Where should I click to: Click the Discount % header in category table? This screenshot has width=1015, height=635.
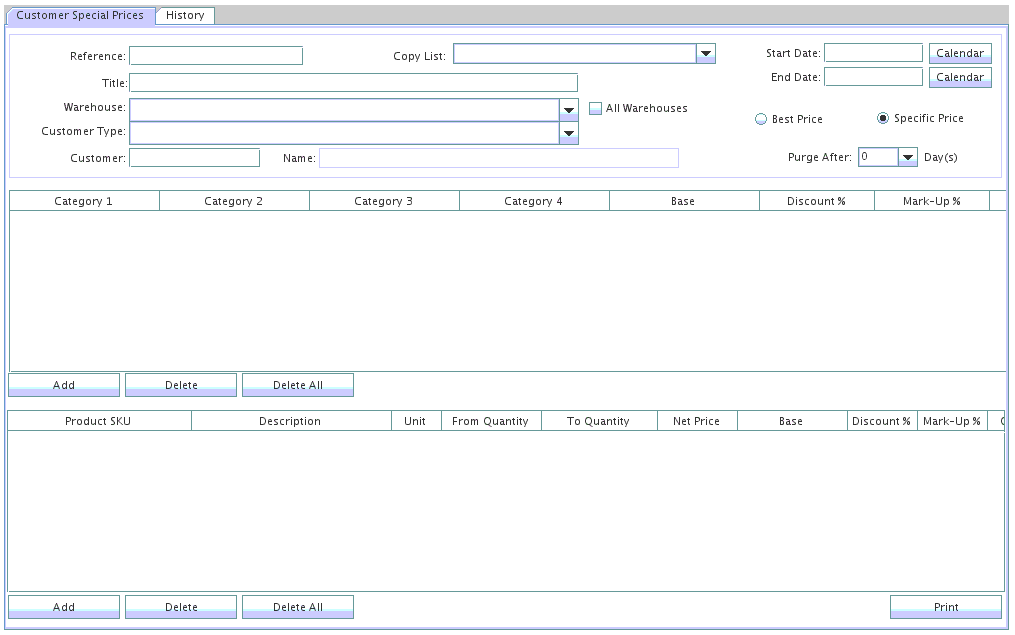coord(816,202)
